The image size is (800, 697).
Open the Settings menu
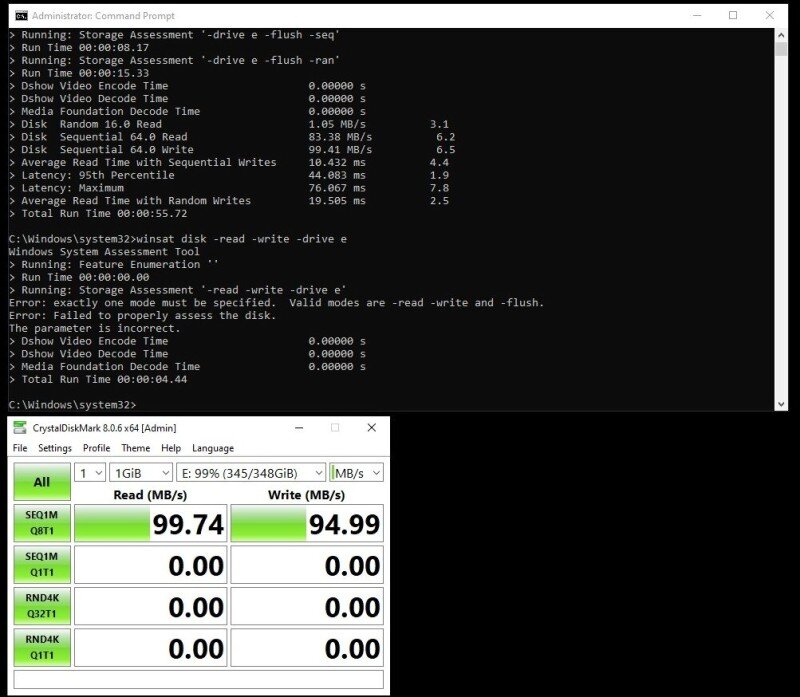point(55,448)
